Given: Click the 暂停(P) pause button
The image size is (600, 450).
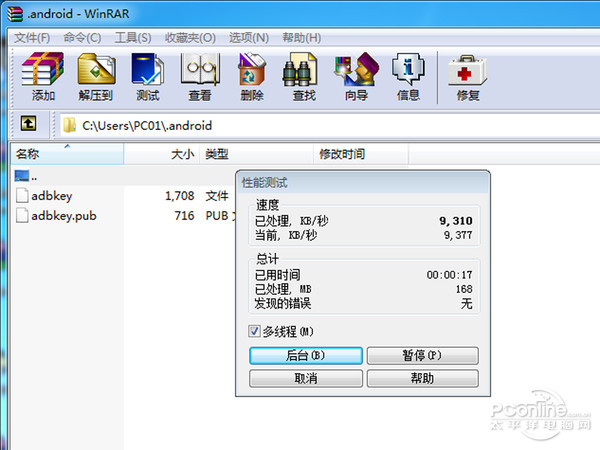Looking at the screenshot, I should [x=422, y=355].
